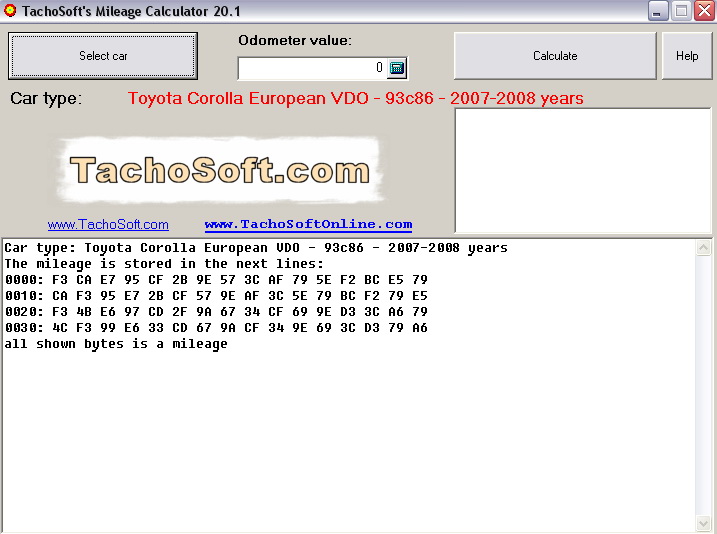Click the 'Odometer value:' label

(295, 40)
